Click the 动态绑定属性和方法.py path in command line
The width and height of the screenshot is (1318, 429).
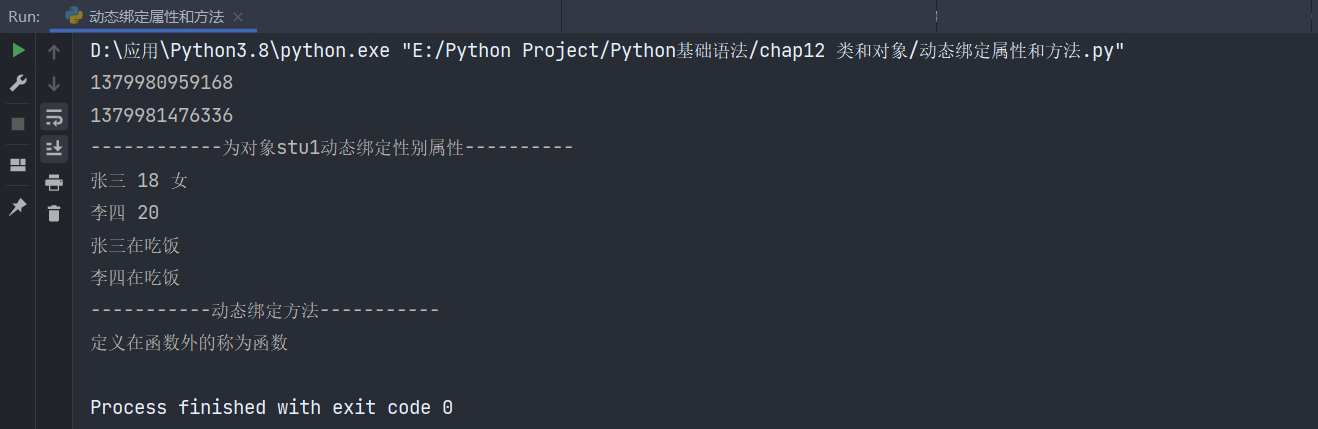[1022, 51]
